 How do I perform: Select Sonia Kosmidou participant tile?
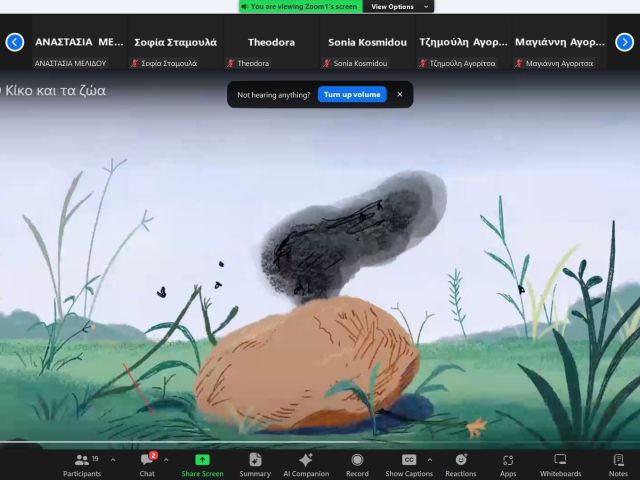(367, 42)
